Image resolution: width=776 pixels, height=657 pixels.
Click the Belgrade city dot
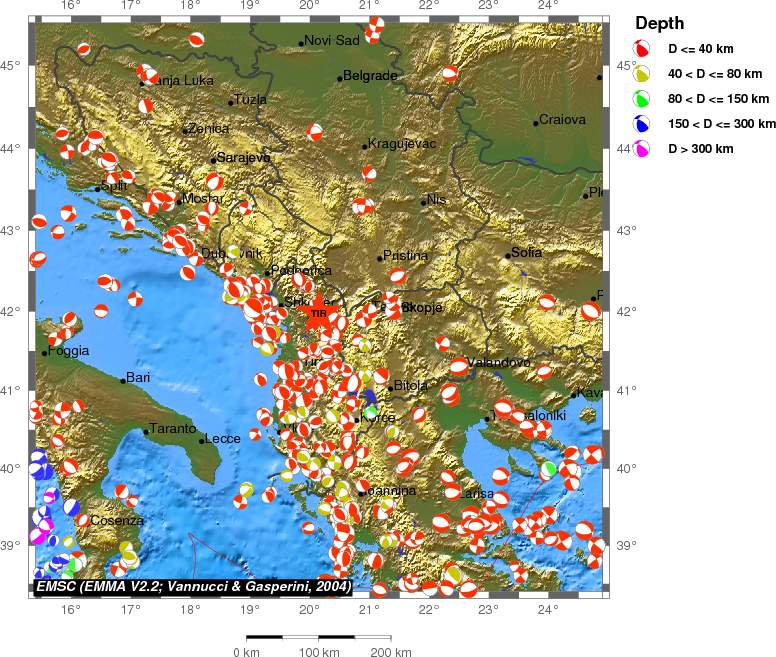(x=340, y=78)
